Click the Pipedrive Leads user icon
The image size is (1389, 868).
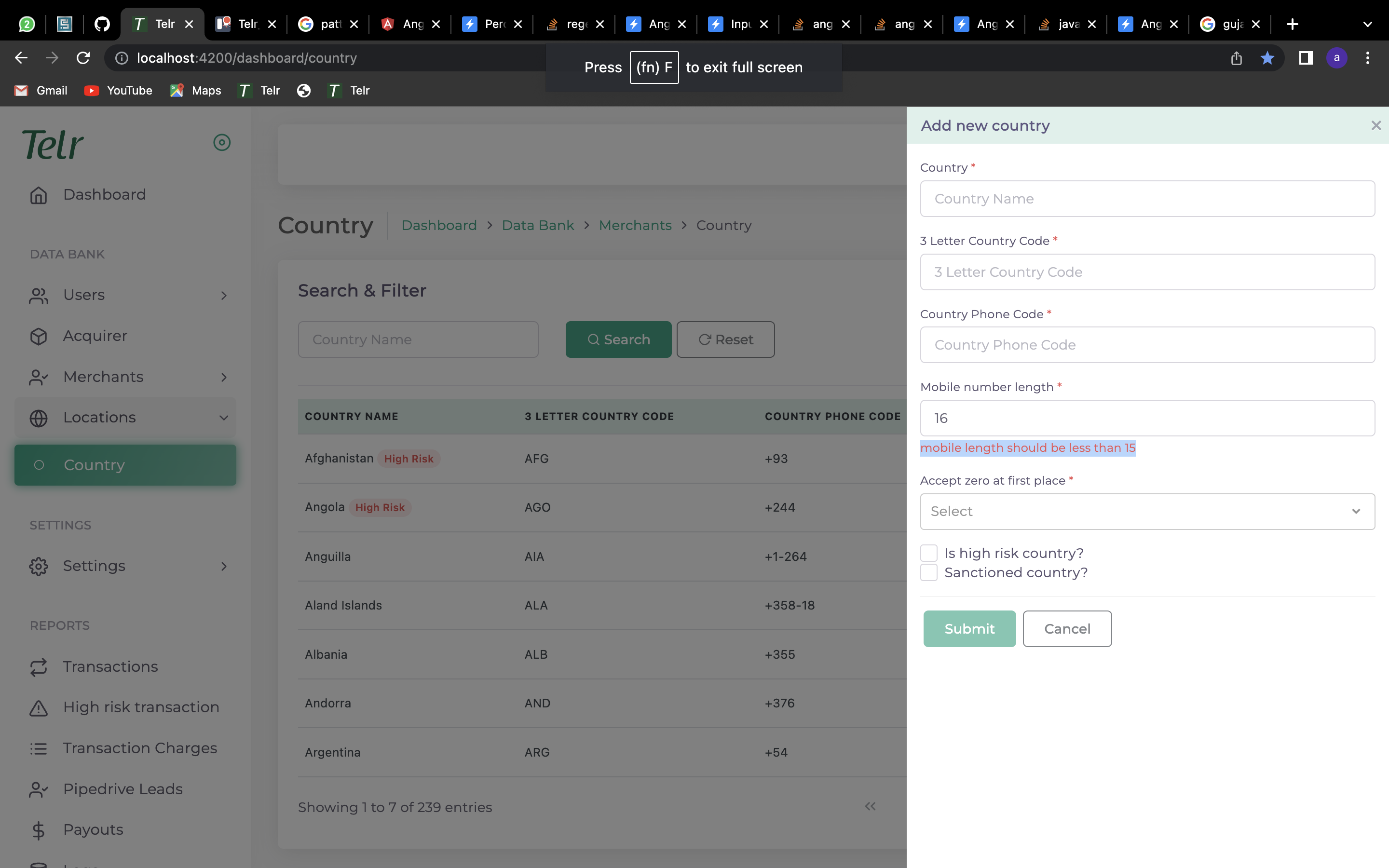[x=39, y=789]
